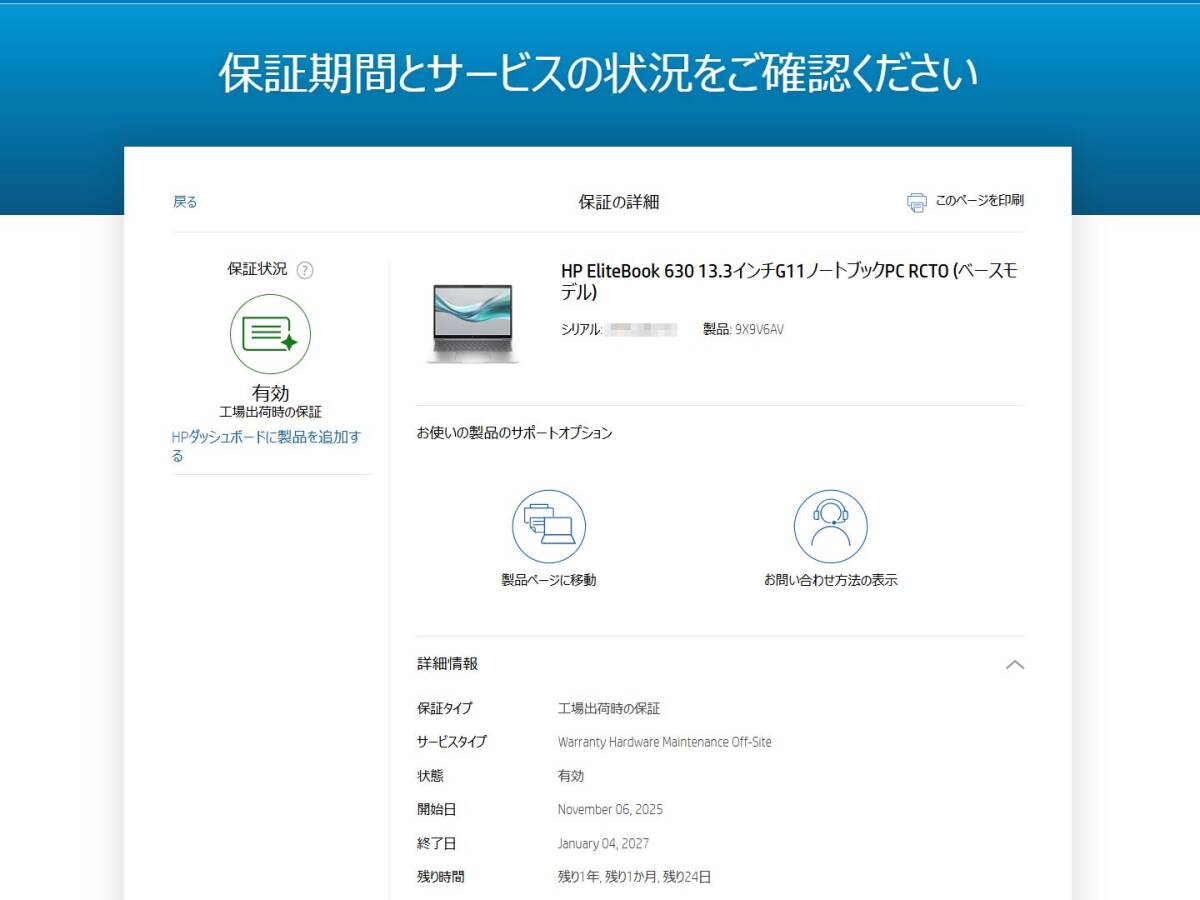This screenshot has height=900, width=1200.
Task: Click remaining time 残り1年, 残り1か月, 残り24日
Action: pos(634,877)
